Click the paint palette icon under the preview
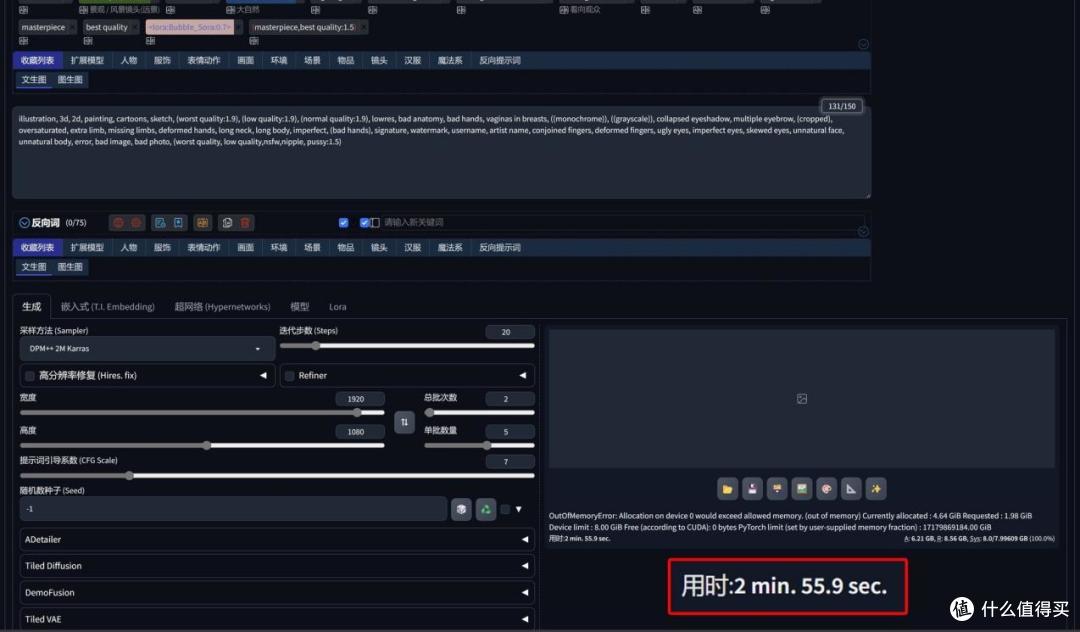 pyautogui.click(x=827, y=489)
